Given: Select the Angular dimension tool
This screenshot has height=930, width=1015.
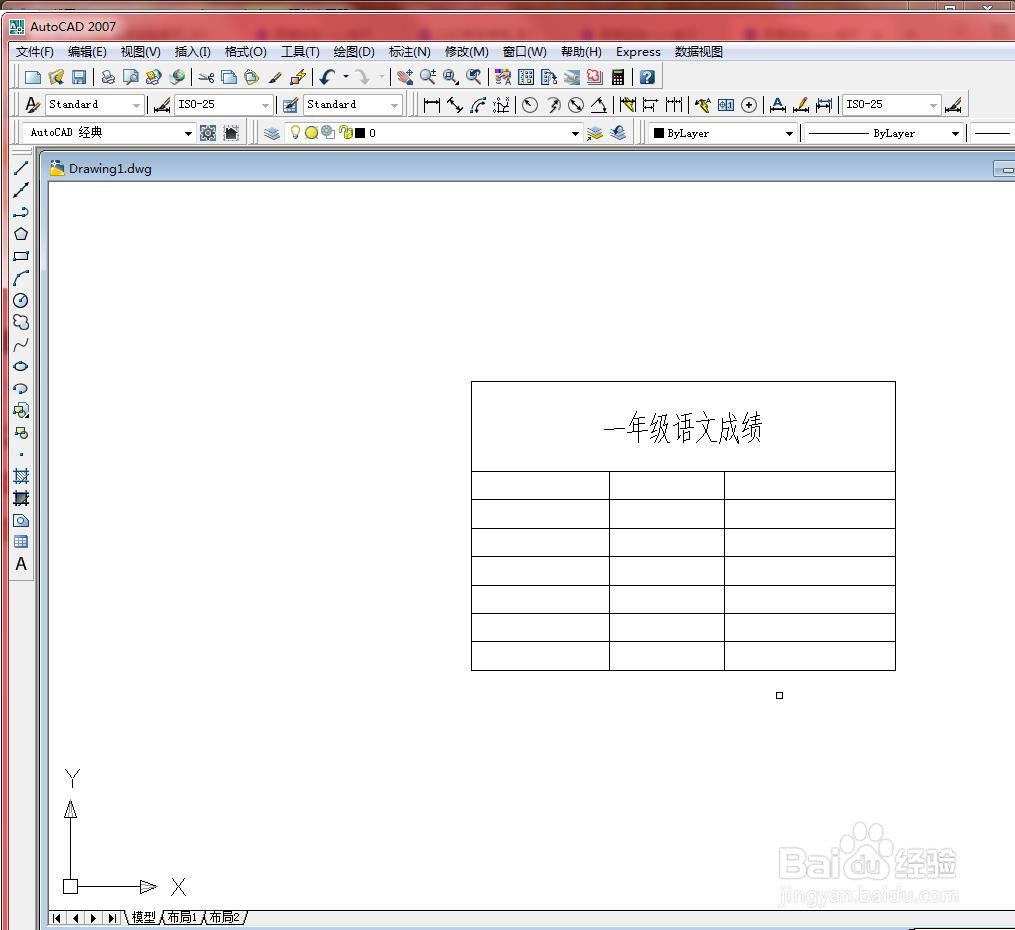Looking at the screenshot, I should [x=599, y=105].
